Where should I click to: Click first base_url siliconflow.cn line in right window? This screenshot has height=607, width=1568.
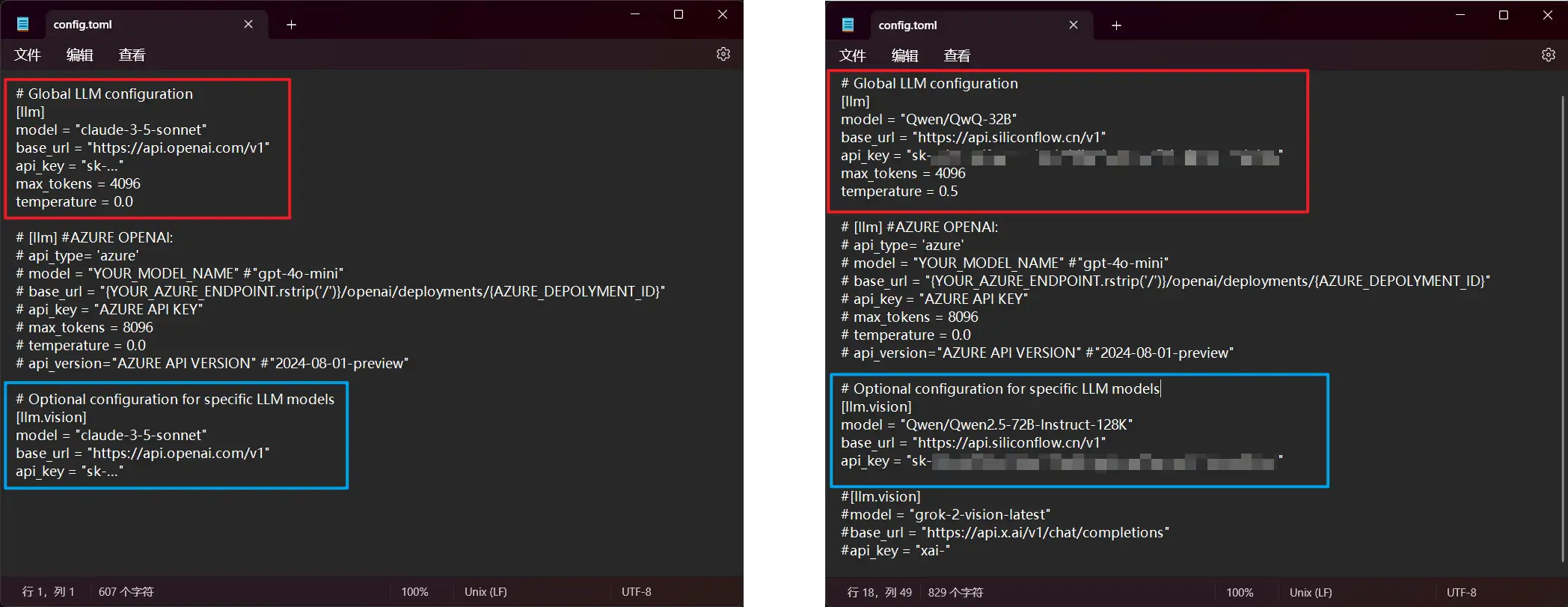point(973,137)
